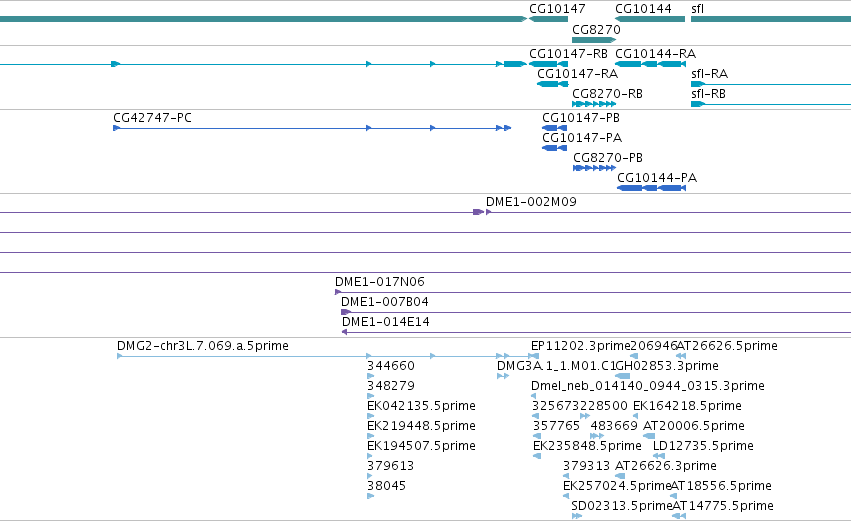The height and width of the screenshot is (521, 851).
Task: Click Dmel_neb_014140_0944_0315.3prime label
Action: click(647, 386)
